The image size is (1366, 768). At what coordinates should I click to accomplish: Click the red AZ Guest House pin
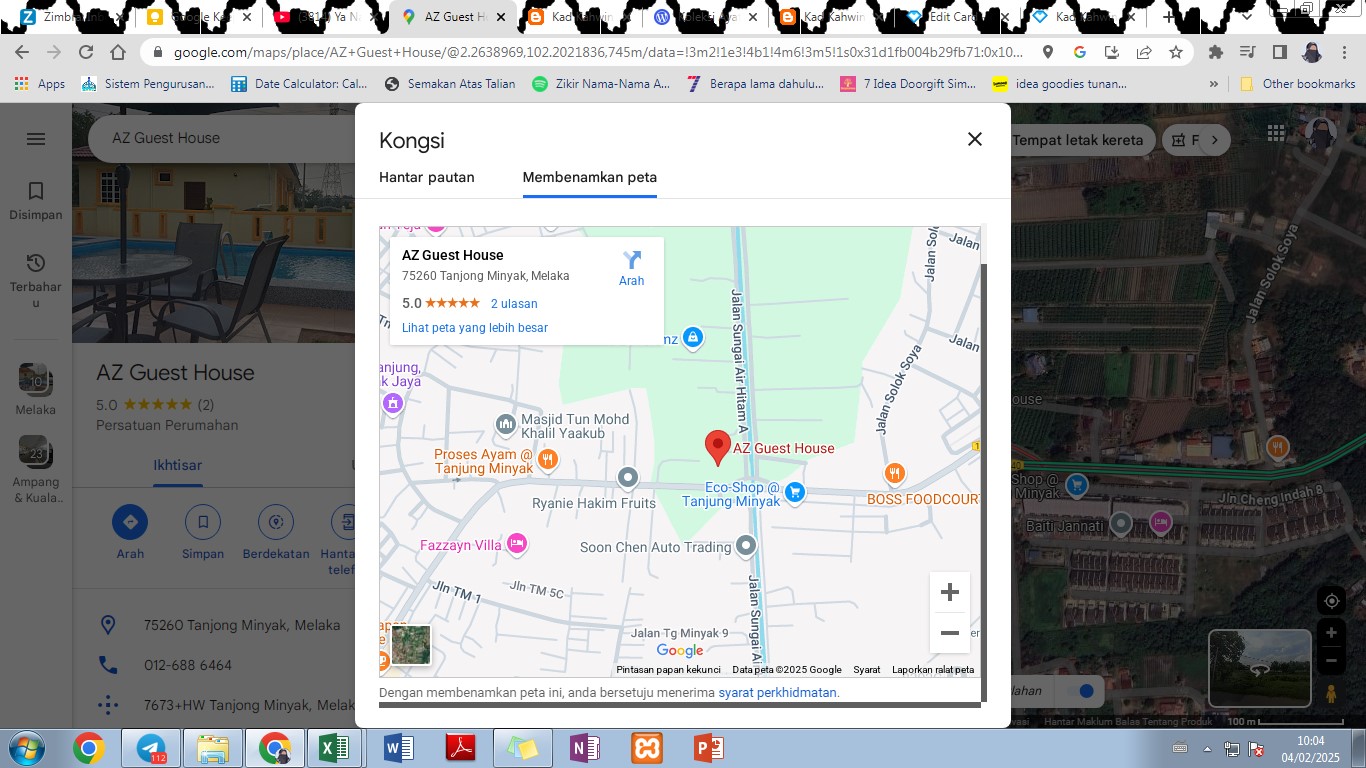click(x=717, y=447)
